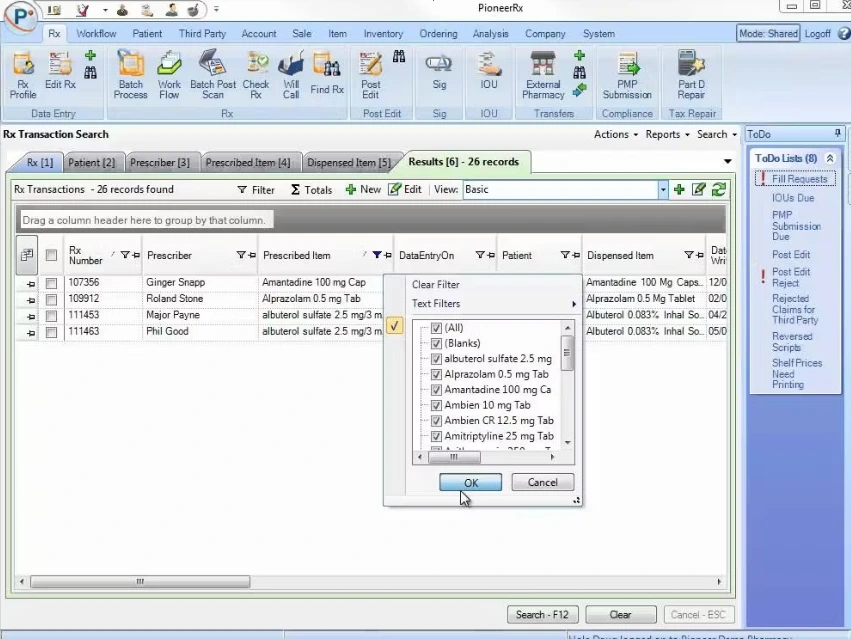851x639 pixels.
Task: Confirm the filter with OK
Action: click(471, 483)
